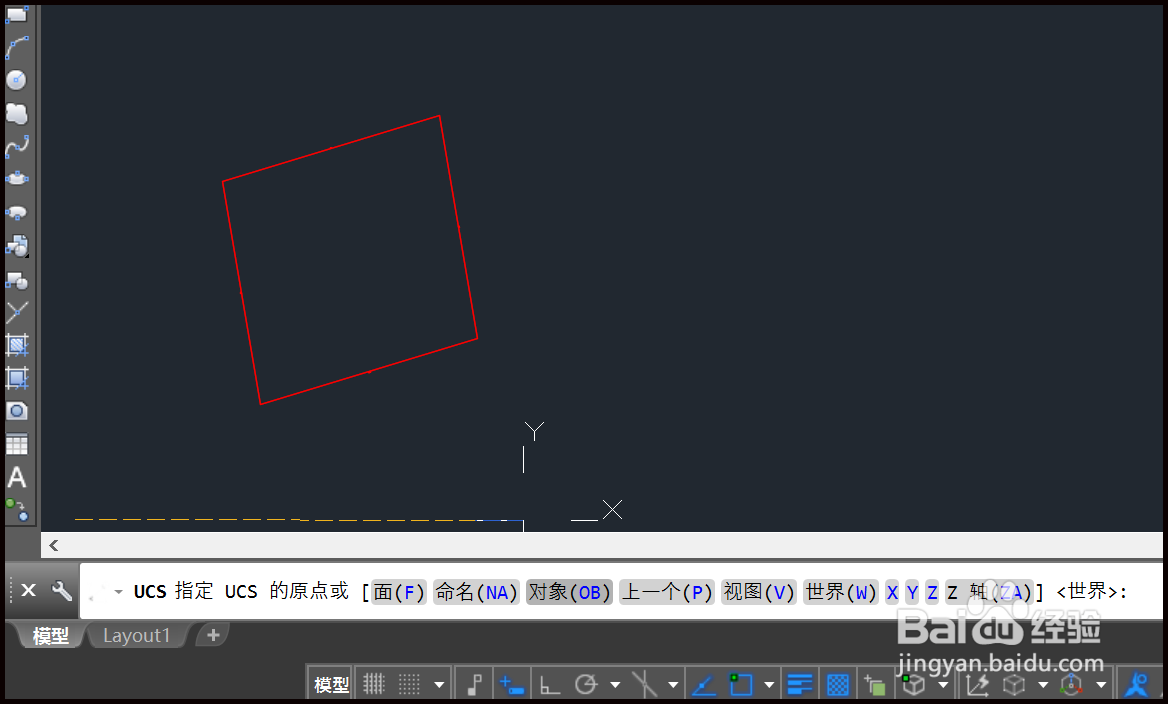Toggle object snap tracking
The image size is (1168, 704).
704,684
